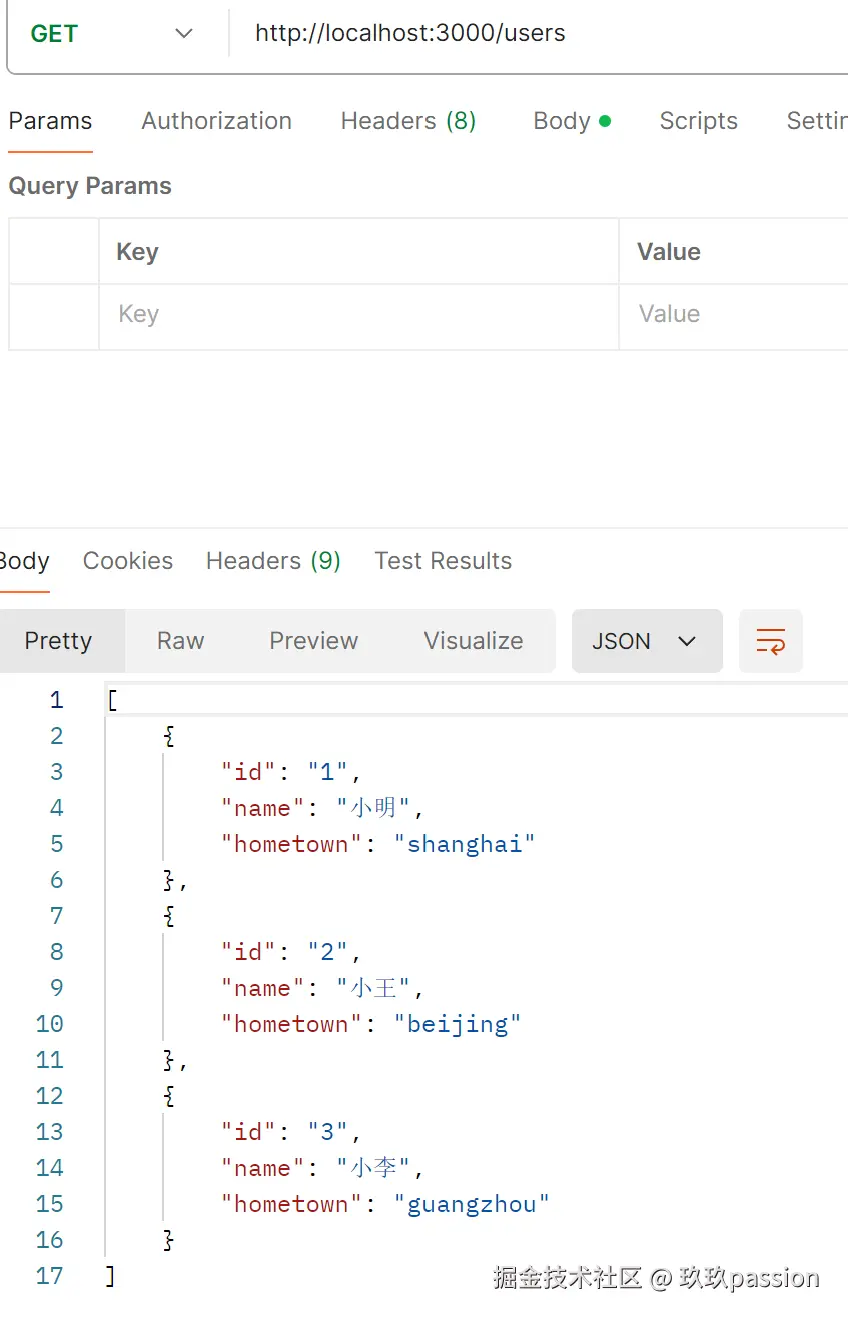
Task: Click the wrap lines icon button
Action: click(770, 641)
